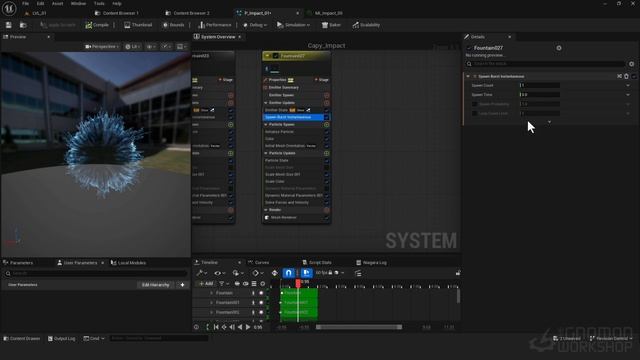Switch to the Script Stats tab
640x360 pixels.
tap(317, 262)
